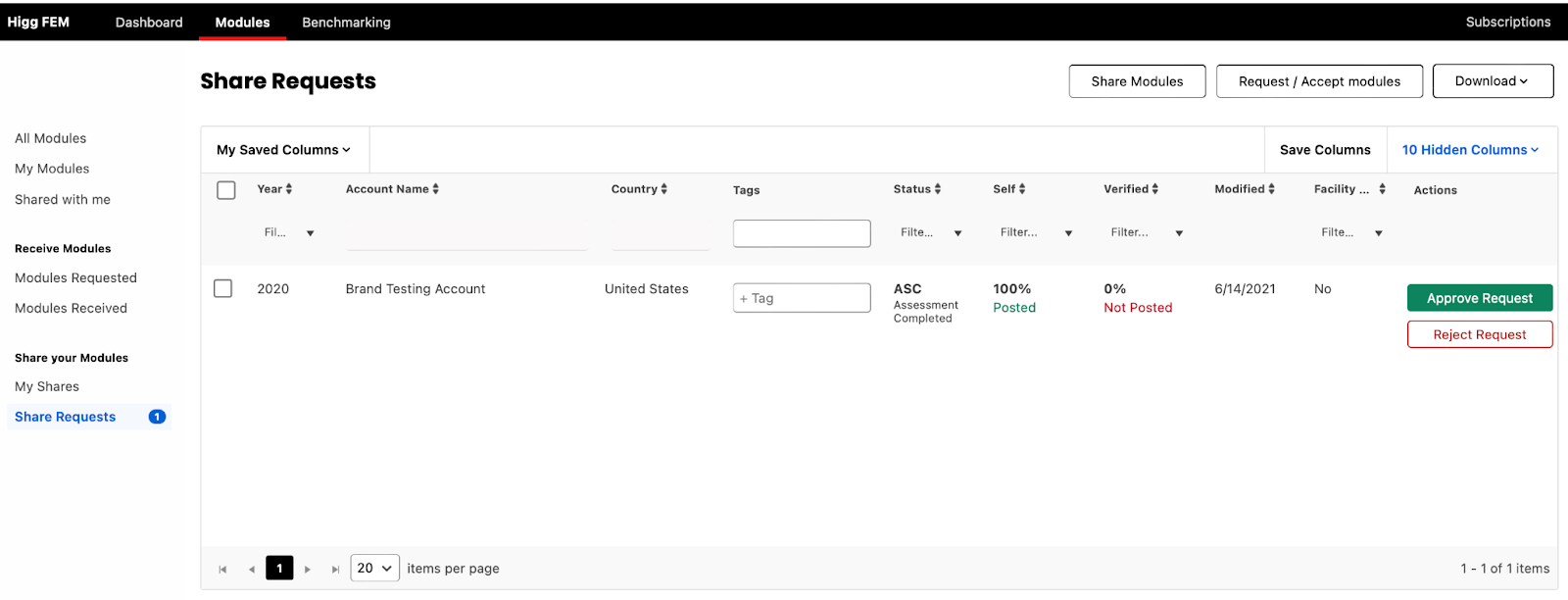Go to next page arrow

pos(308,569)
